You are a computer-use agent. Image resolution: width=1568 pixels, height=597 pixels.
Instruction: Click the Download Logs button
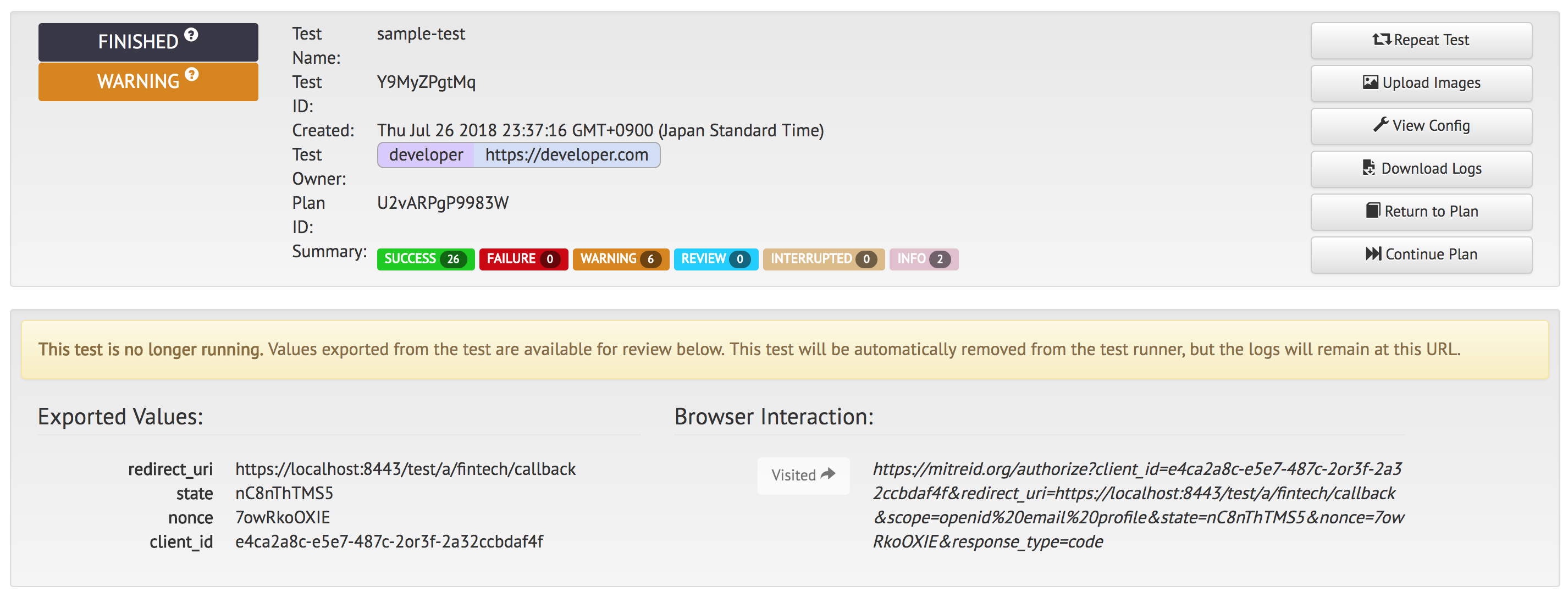click(x=1421, y=169)
